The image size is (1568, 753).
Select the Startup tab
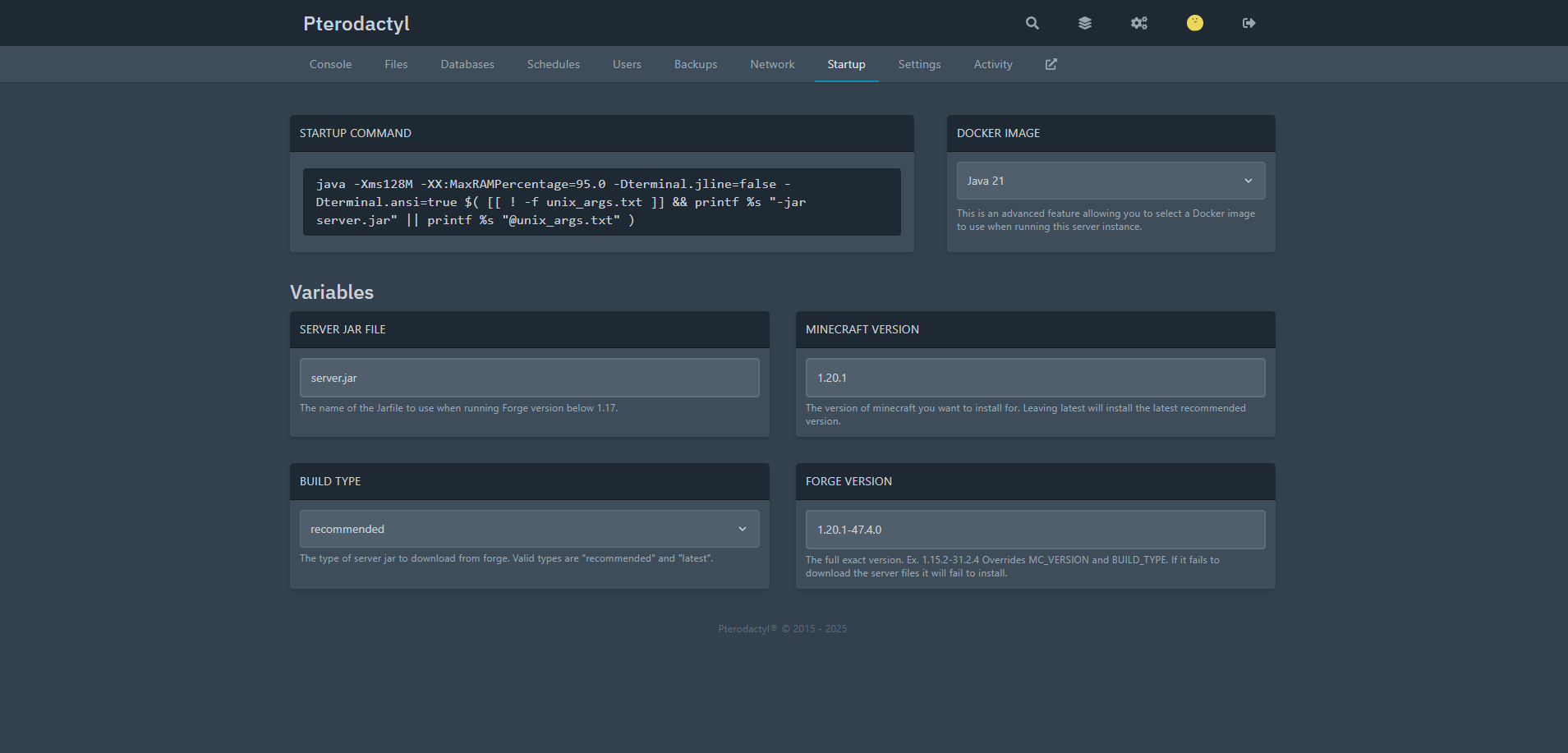pyautogui.click(x=846, y=64)
